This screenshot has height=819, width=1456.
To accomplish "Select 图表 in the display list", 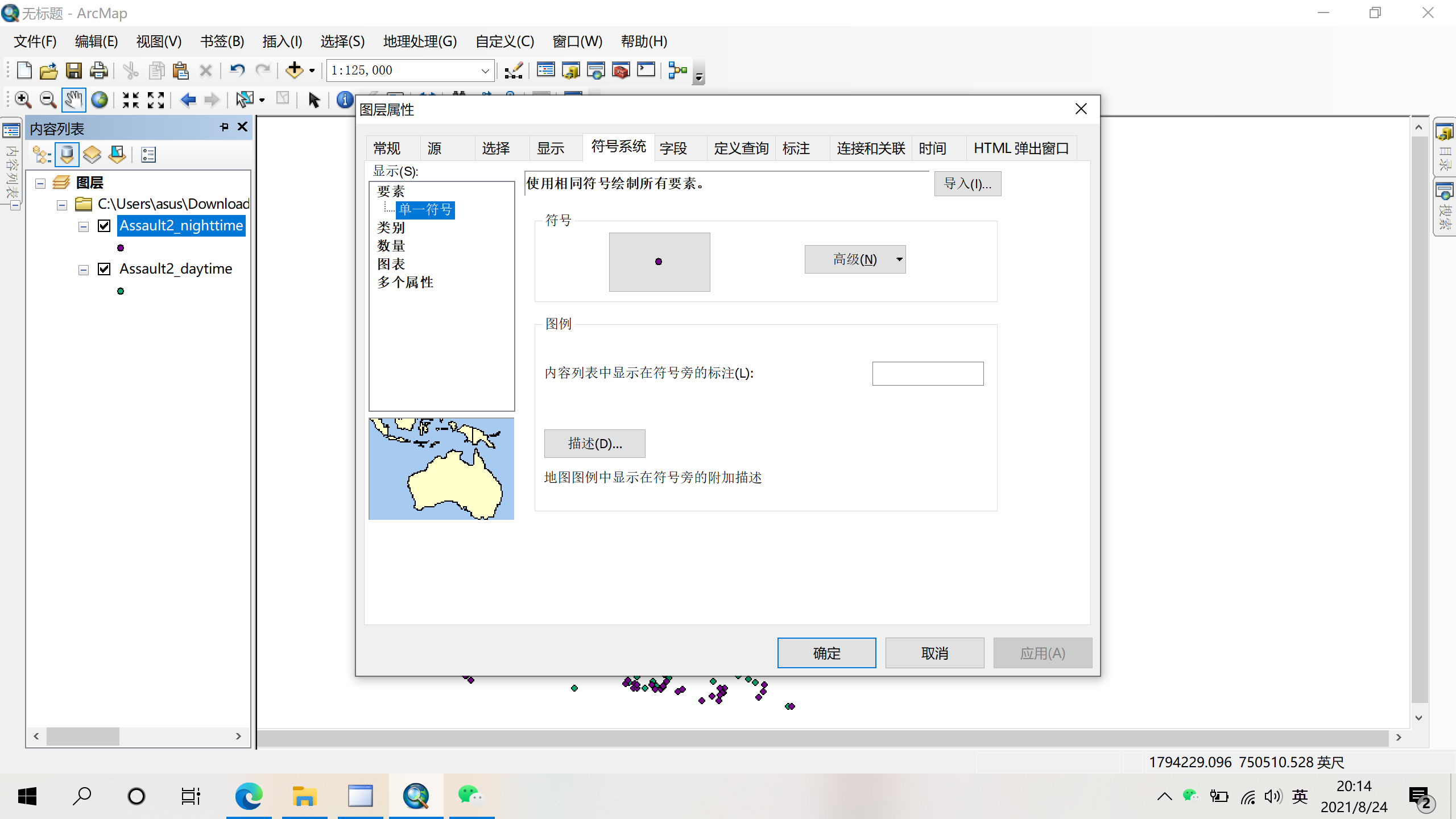I will pos(391,264).
